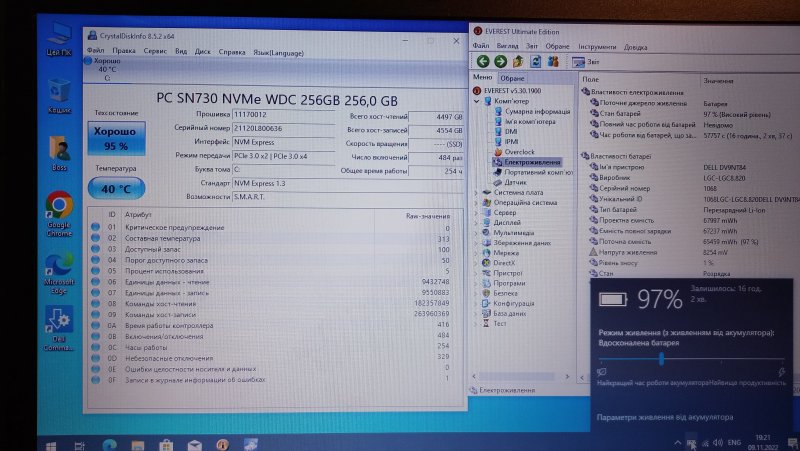Open the 'Сервис' menu in CrystalDiskInfo

tap(155, 50)
